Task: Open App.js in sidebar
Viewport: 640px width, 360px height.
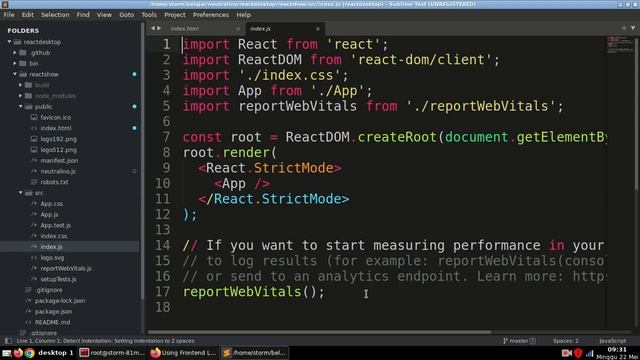Action: pos(49,214)
